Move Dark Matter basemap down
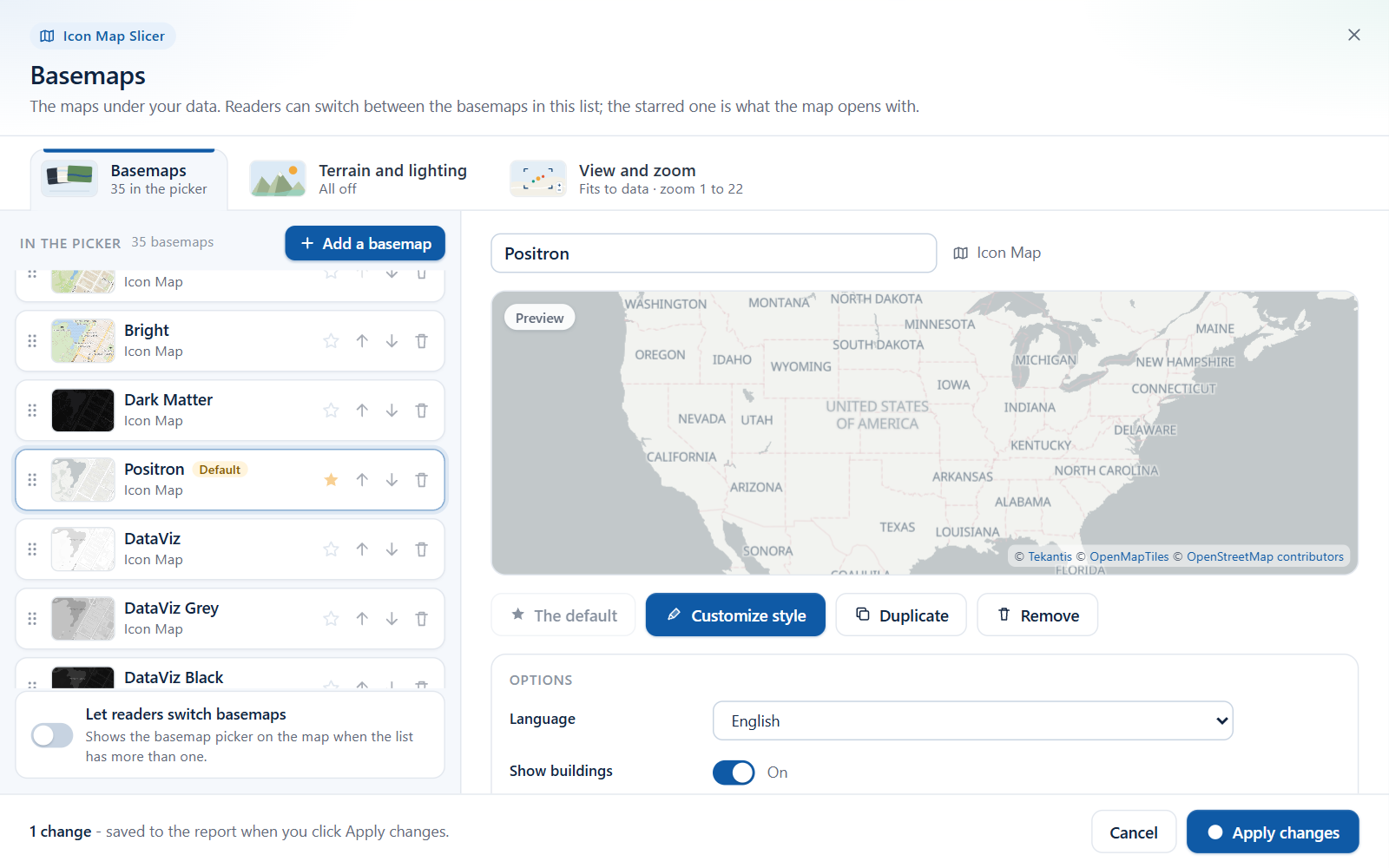The width and height of the screenshot is (1389, 868). pyautogui.click(x=392, y=411)
